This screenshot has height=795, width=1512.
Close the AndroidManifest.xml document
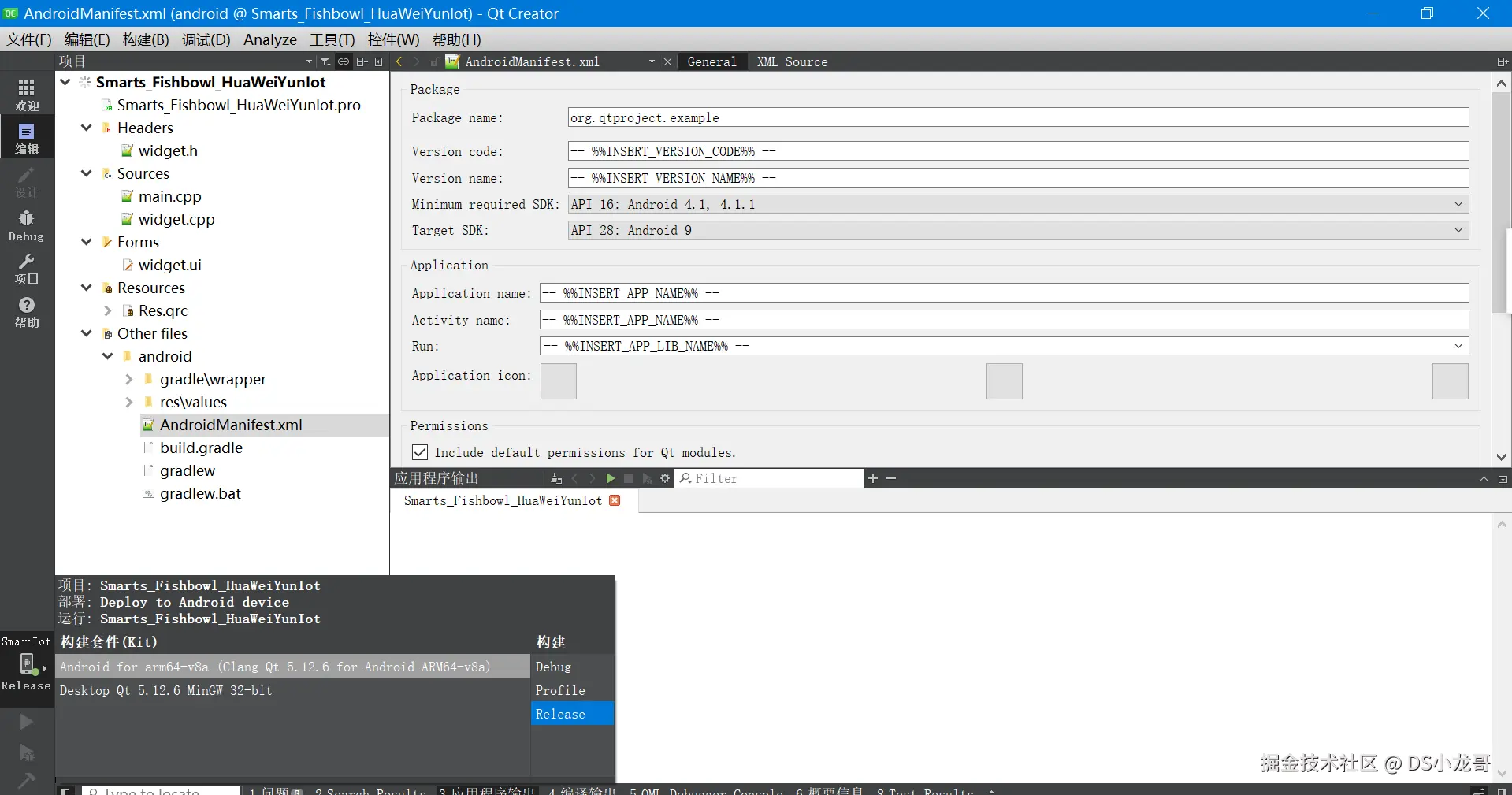tap(668, 61)
